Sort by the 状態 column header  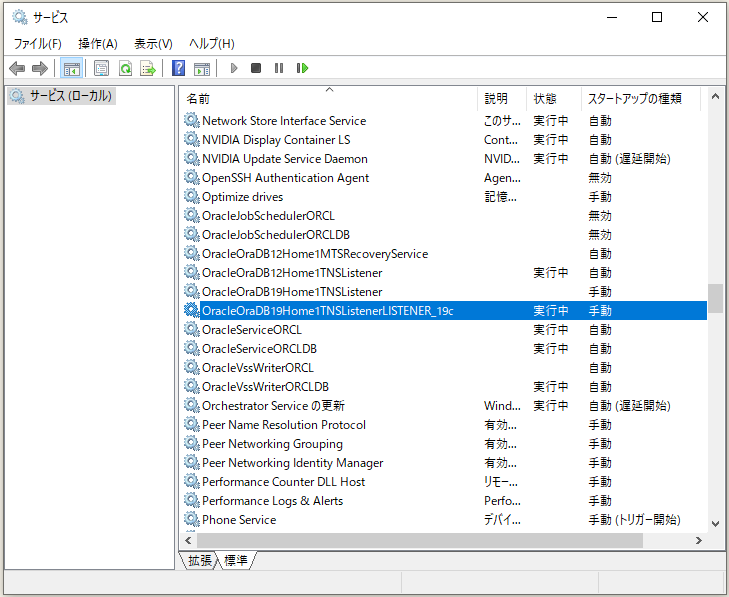[554, 99]
